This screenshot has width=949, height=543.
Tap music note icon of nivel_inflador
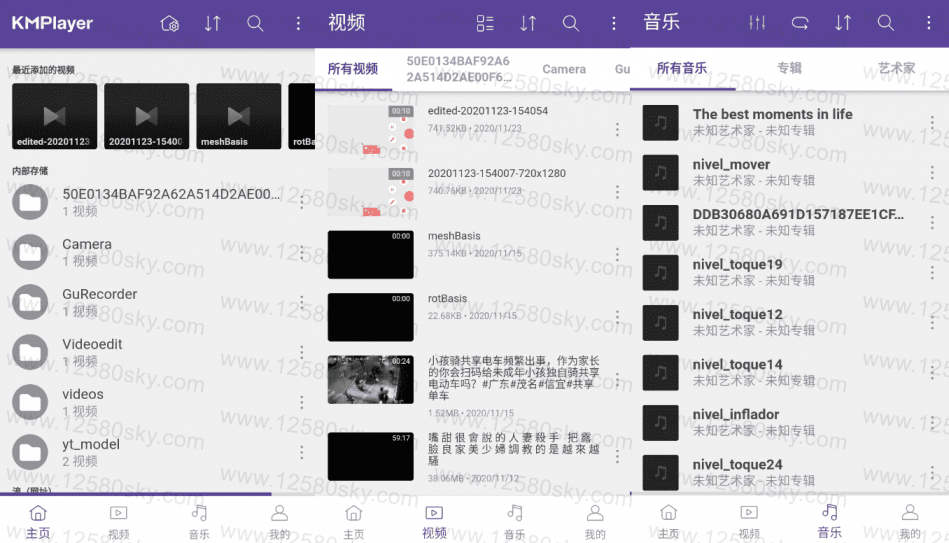(x=660, y=423)
